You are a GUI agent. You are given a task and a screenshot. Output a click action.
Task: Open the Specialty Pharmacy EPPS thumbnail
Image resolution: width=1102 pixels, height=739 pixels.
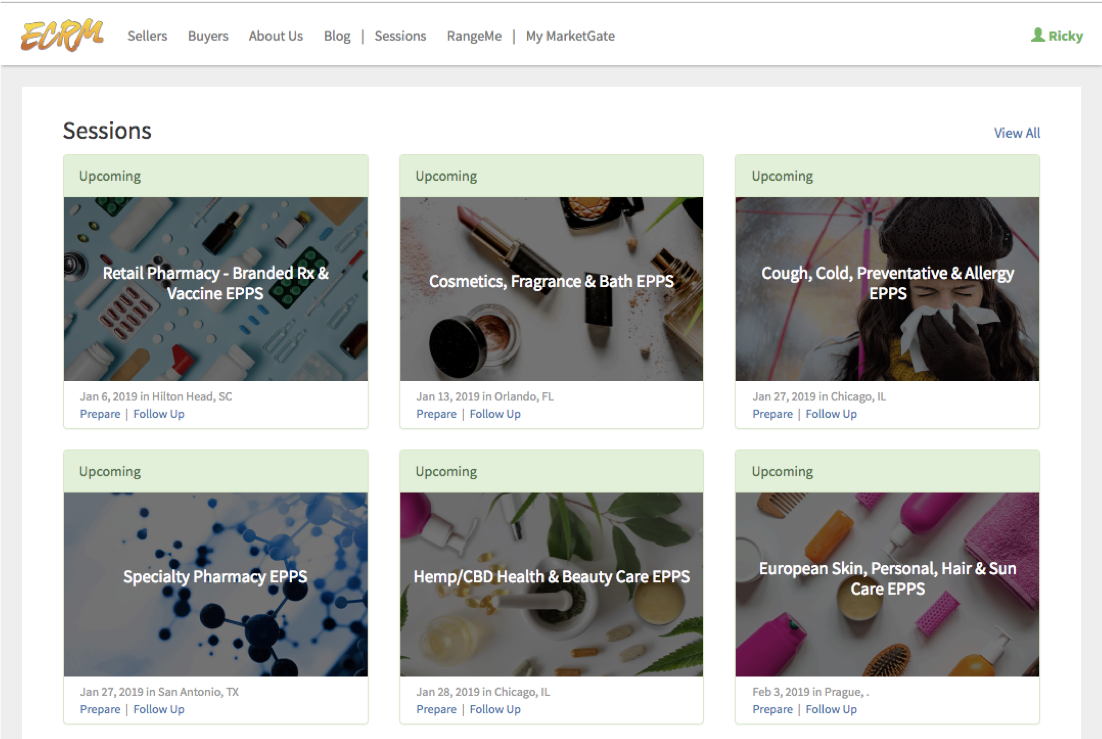tap(215, 584)
